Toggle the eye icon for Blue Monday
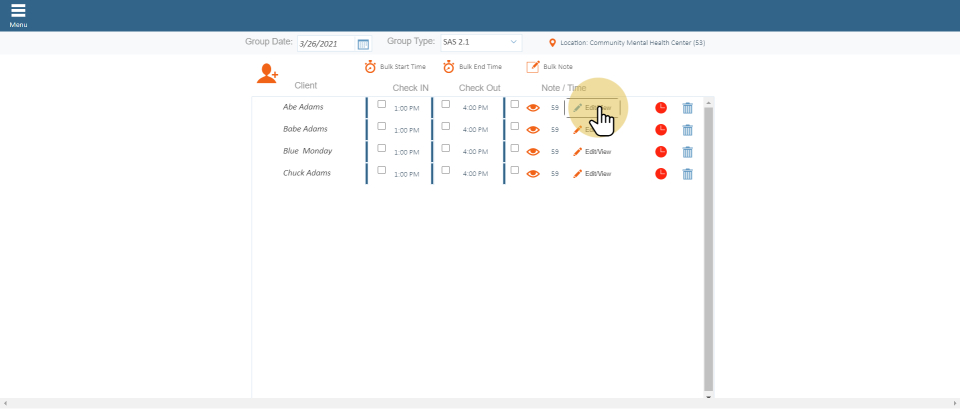 [533, 152]
